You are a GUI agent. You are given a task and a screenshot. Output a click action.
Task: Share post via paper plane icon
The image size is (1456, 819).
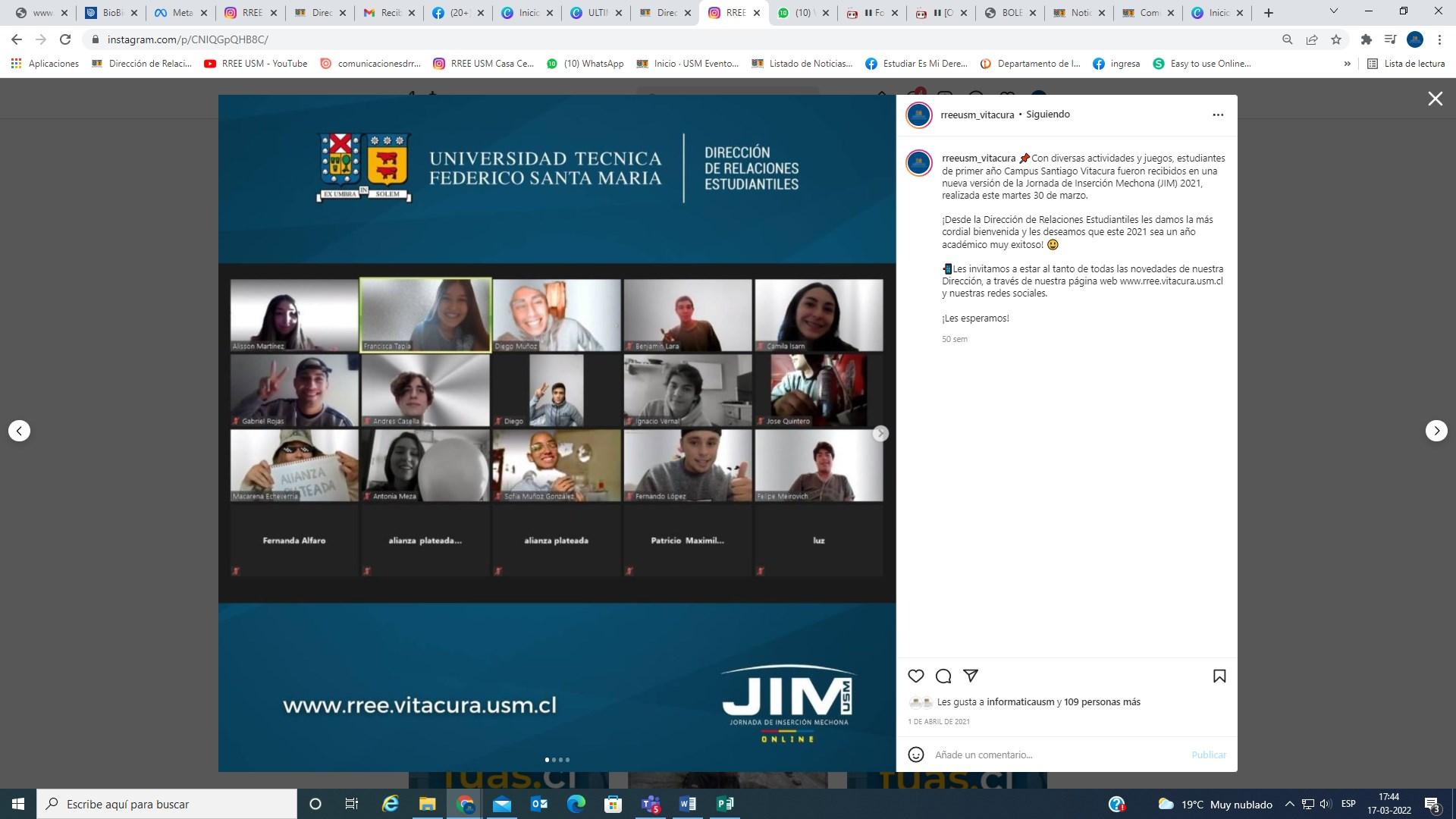coord(971,675)
